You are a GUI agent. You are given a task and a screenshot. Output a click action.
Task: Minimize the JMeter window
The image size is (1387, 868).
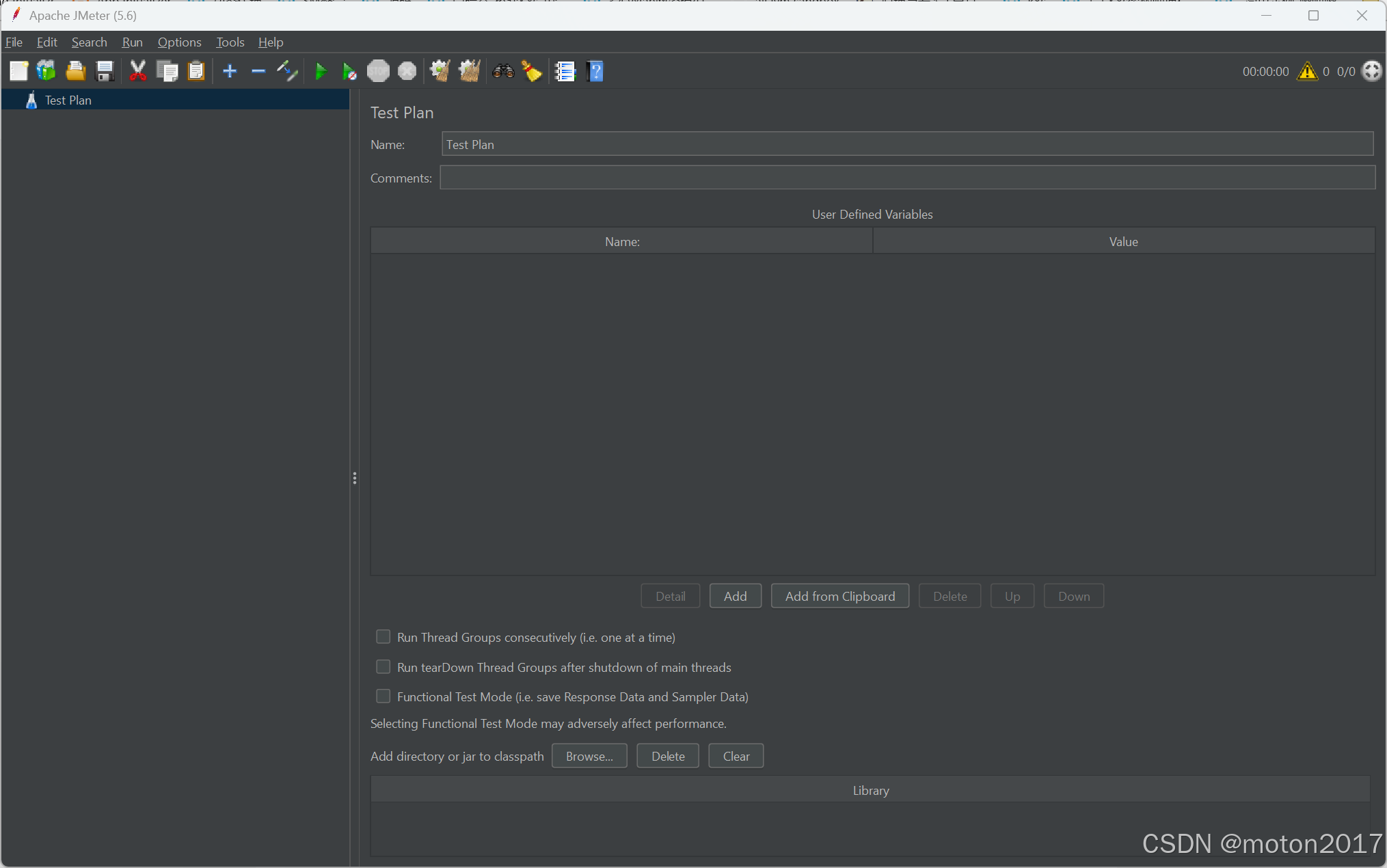click(1266, 15)
